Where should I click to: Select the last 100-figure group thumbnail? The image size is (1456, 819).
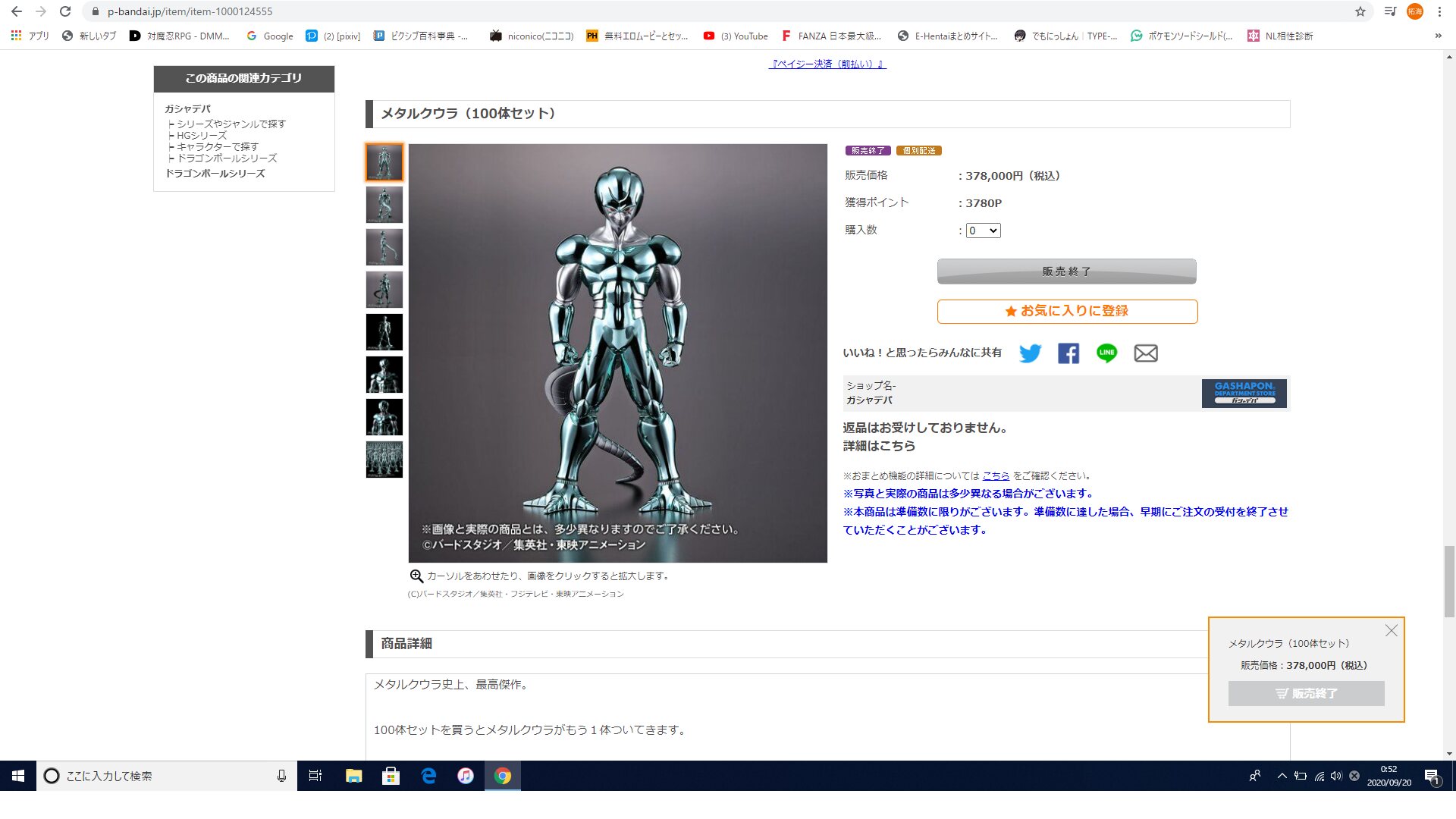click(x=384, y=460)
